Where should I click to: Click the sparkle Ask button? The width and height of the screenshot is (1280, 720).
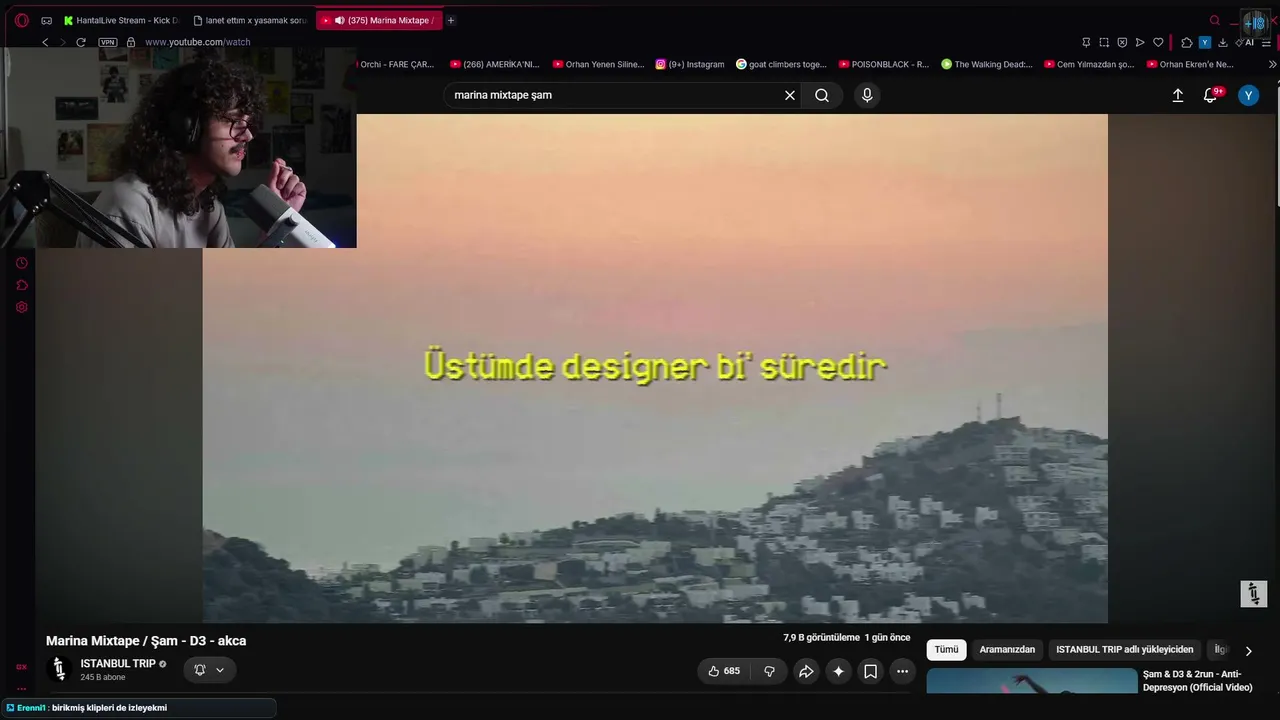(x=838, y=671)
